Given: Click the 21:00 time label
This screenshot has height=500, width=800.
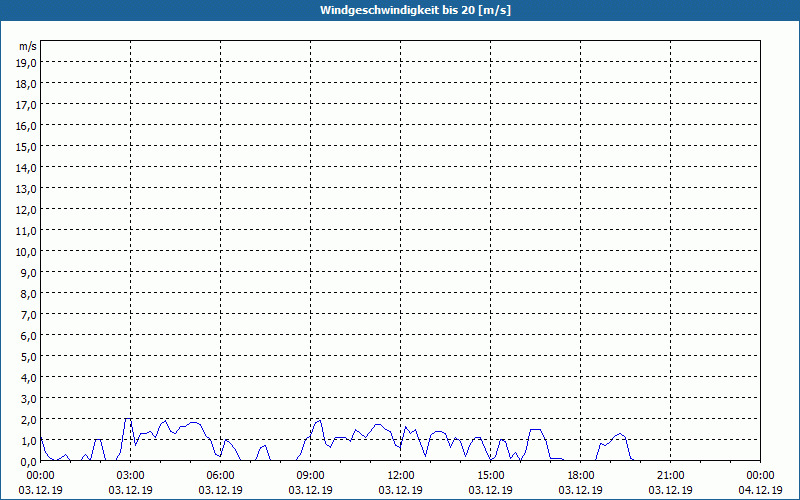Looking at the screenshot, I should click(671, 476).
